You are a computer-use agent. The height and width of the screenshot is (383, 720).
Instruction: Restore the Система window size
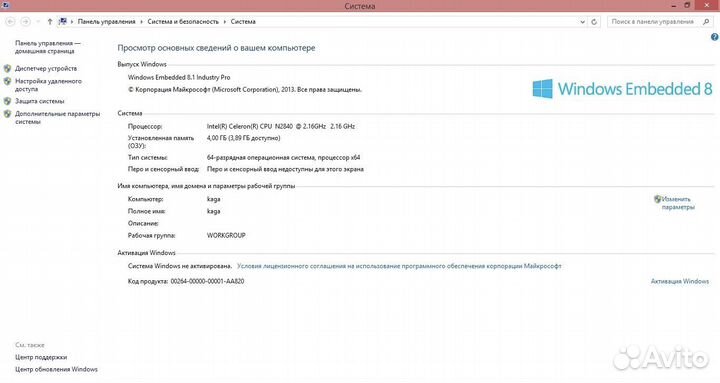pyautogui.click(x=687, y=6)
